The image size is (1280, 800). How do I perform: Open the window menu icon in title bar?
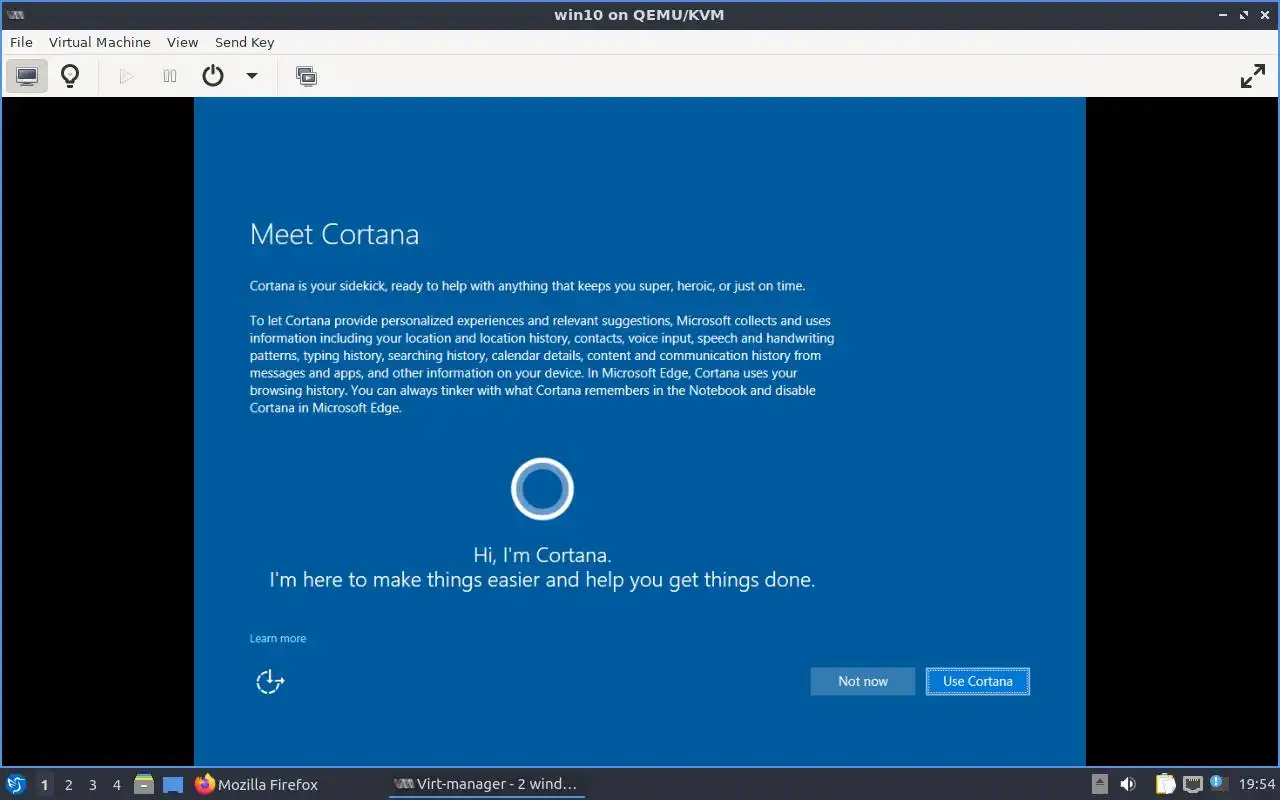click(x=16, y=15)
